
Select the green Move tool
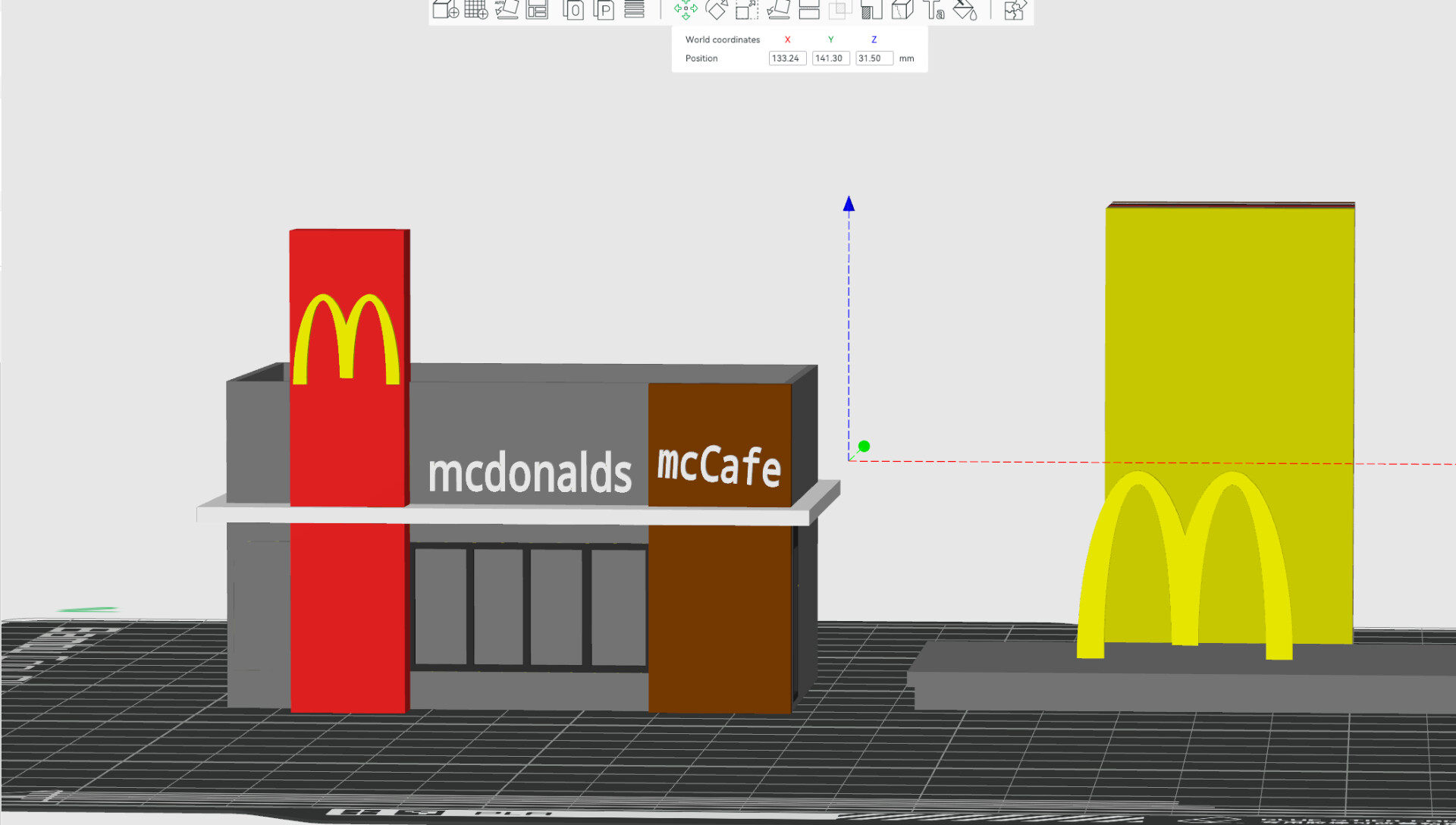[686, 9]
